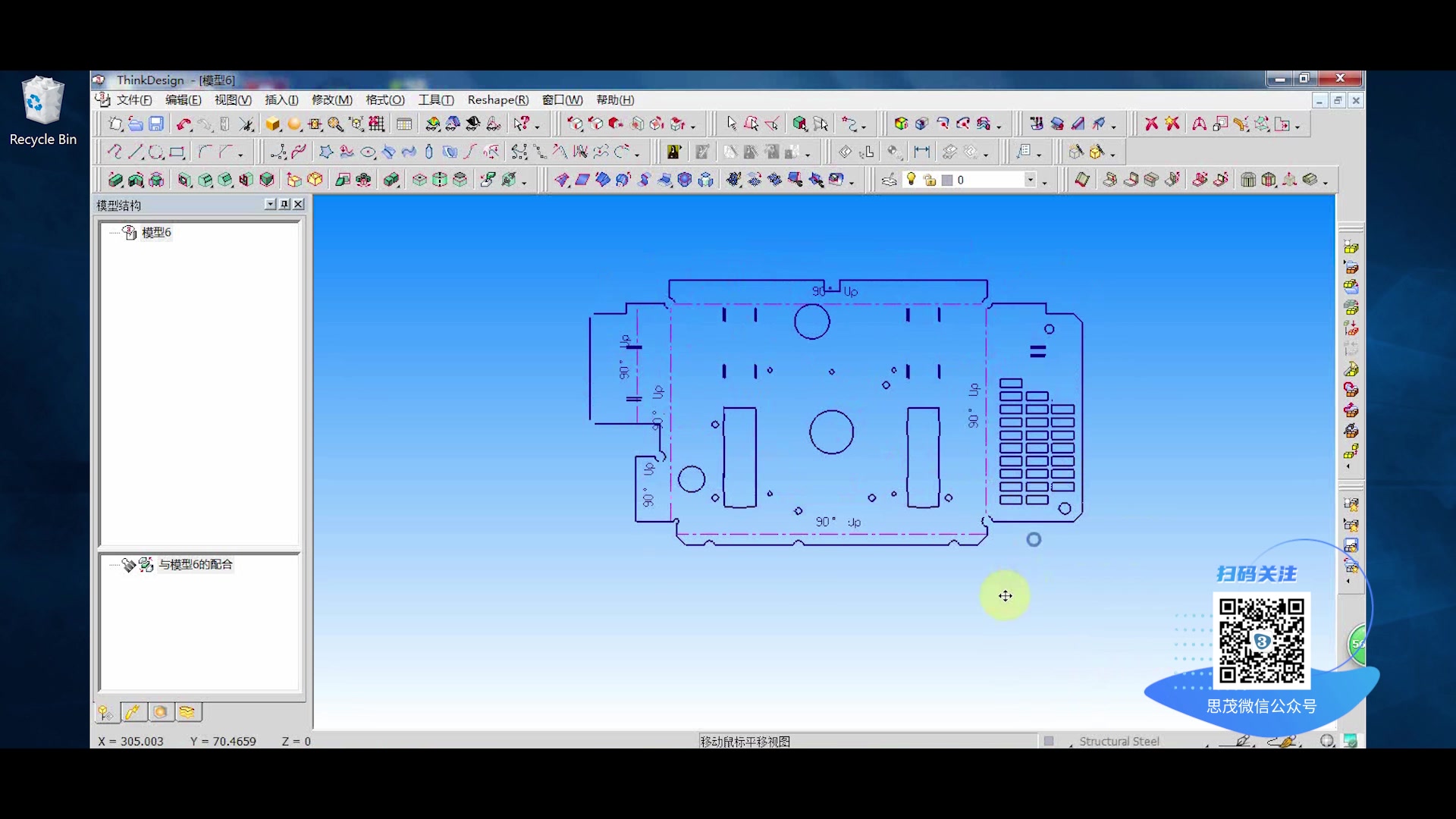Select the Rectangle sketch tool
Viewport: 1456px width, 819px height.
(176, 152)
